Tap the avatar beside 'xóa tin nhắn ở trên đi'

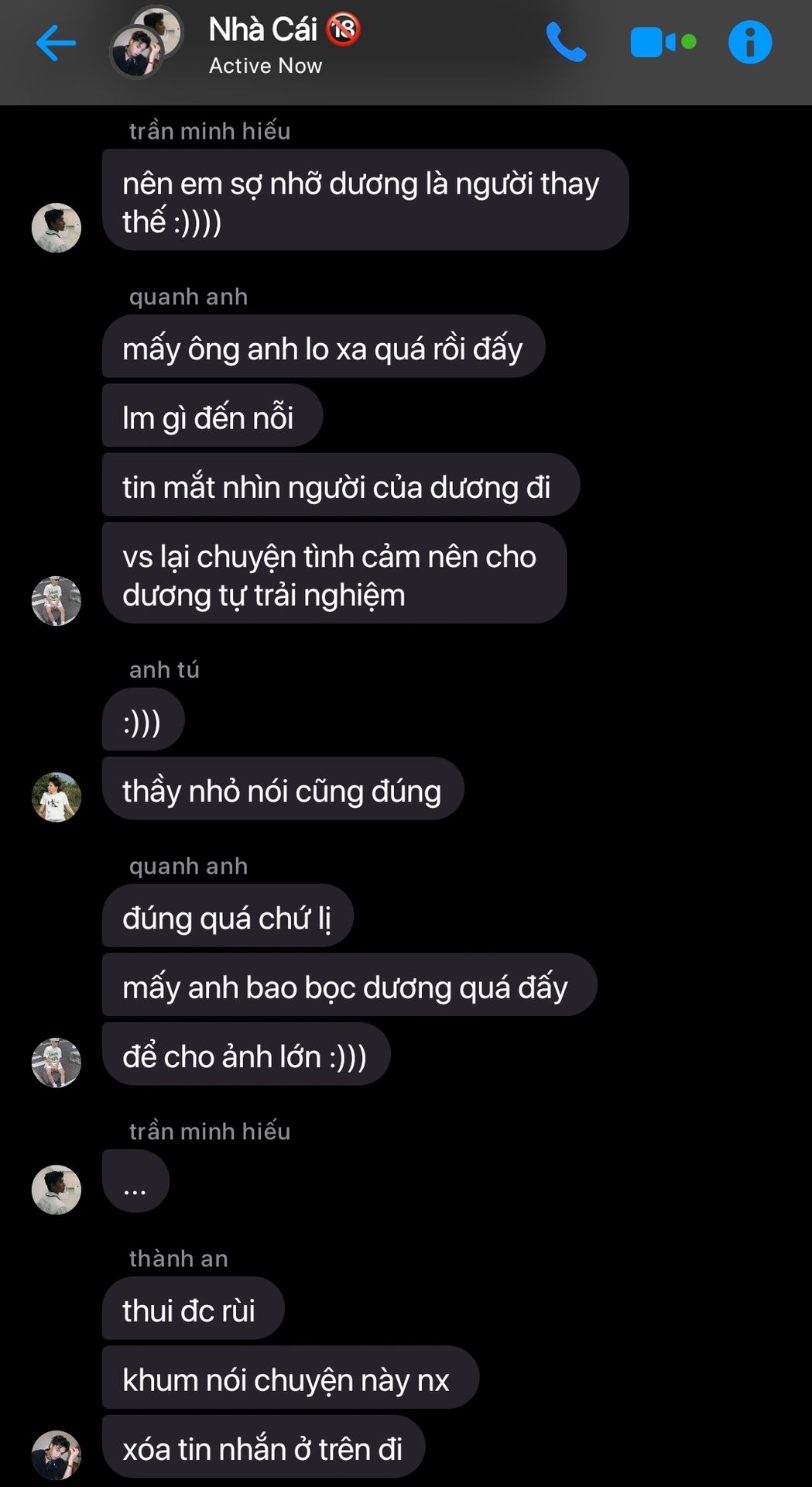click(x=57, y=1455)
